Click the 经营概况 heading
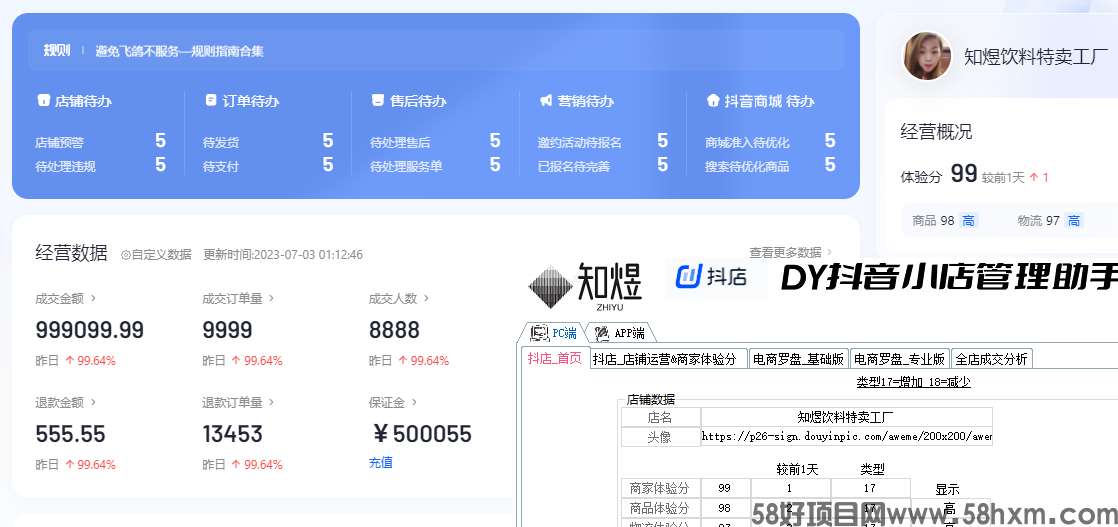Image resolution: width=1118 pixels, height=527 pixels. [936, 132]
